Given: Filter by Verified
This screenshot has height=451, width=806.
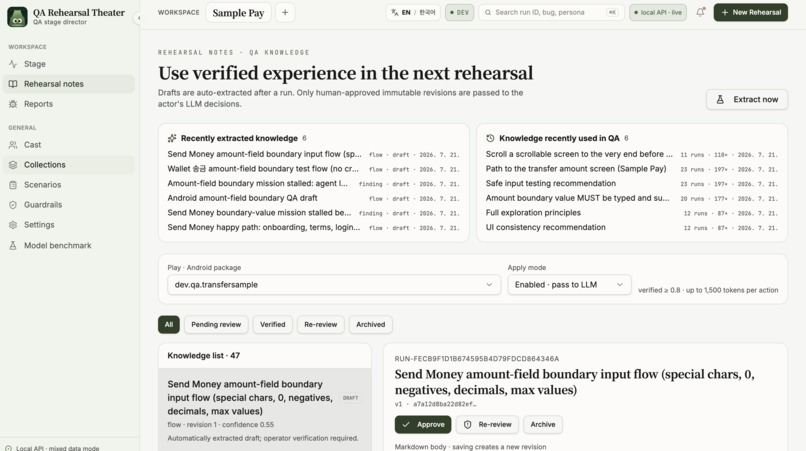Looking at the screenshot, I should [272, 324].
